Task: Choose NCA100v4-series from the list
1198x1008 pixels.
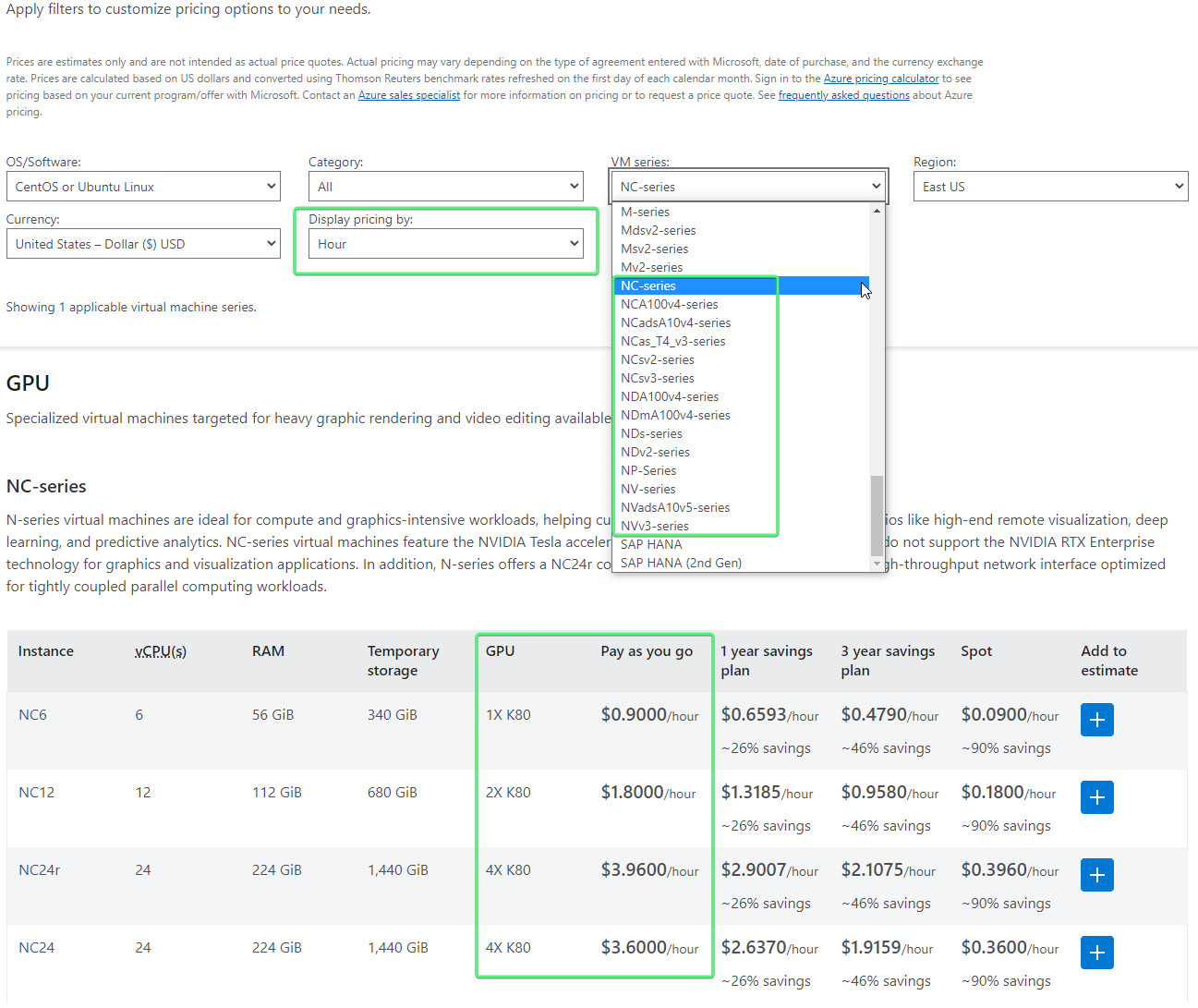Action: coord(670,304)
